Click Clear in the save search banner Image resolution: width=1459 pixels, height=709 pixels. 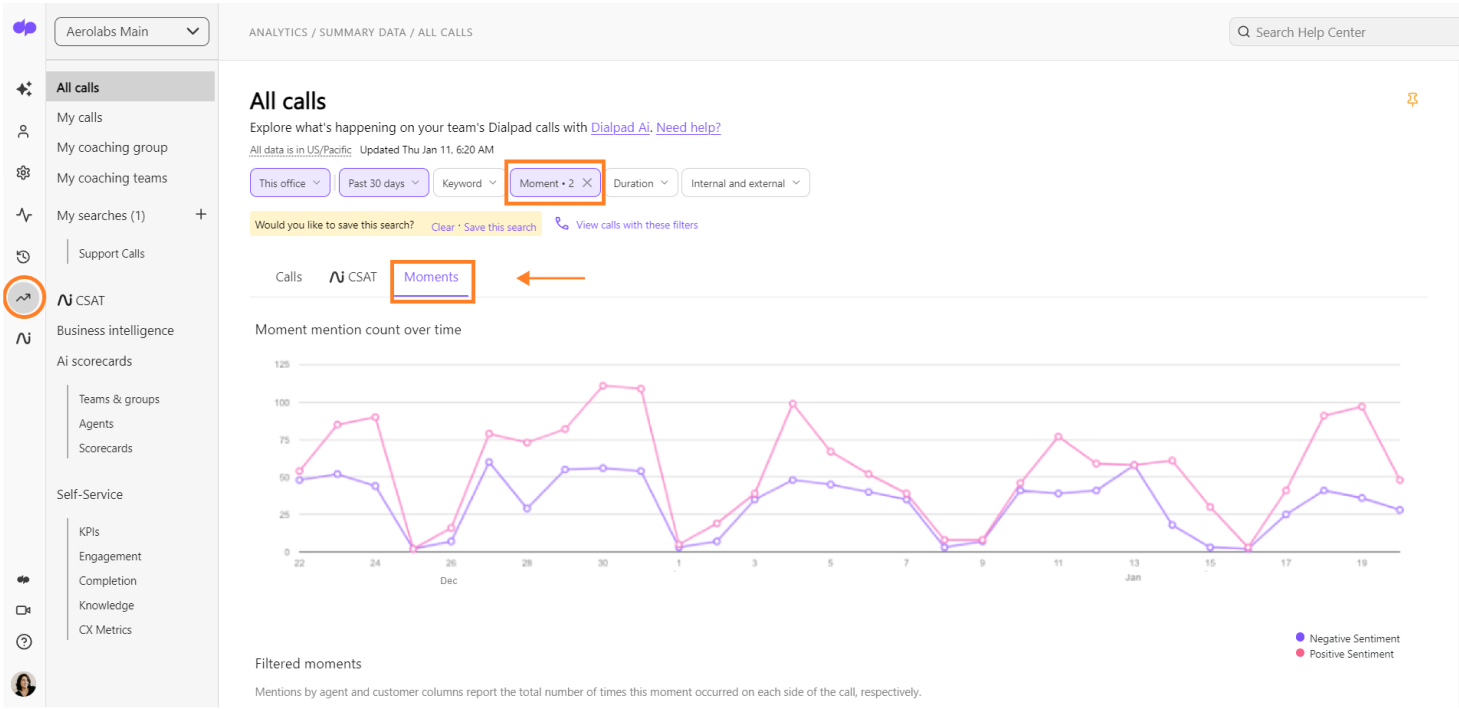[443, 227]
